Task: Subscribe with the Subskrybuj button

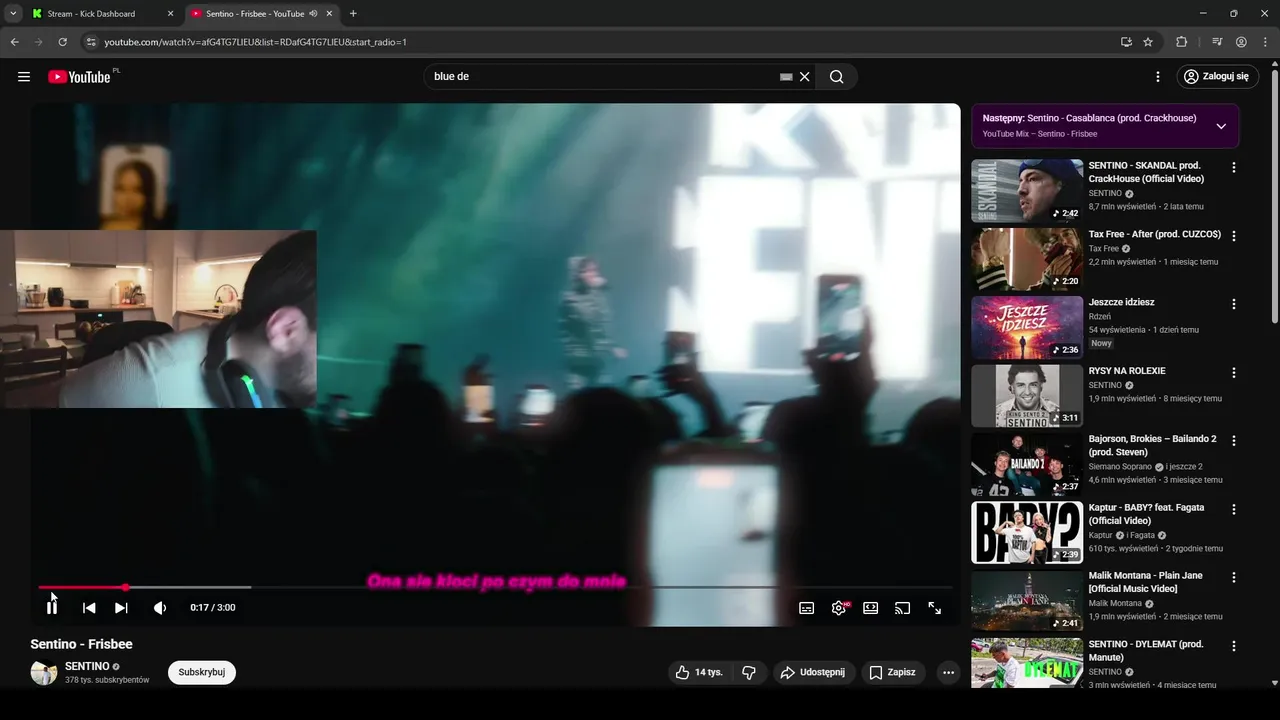Action: click(x=202, y=672)
